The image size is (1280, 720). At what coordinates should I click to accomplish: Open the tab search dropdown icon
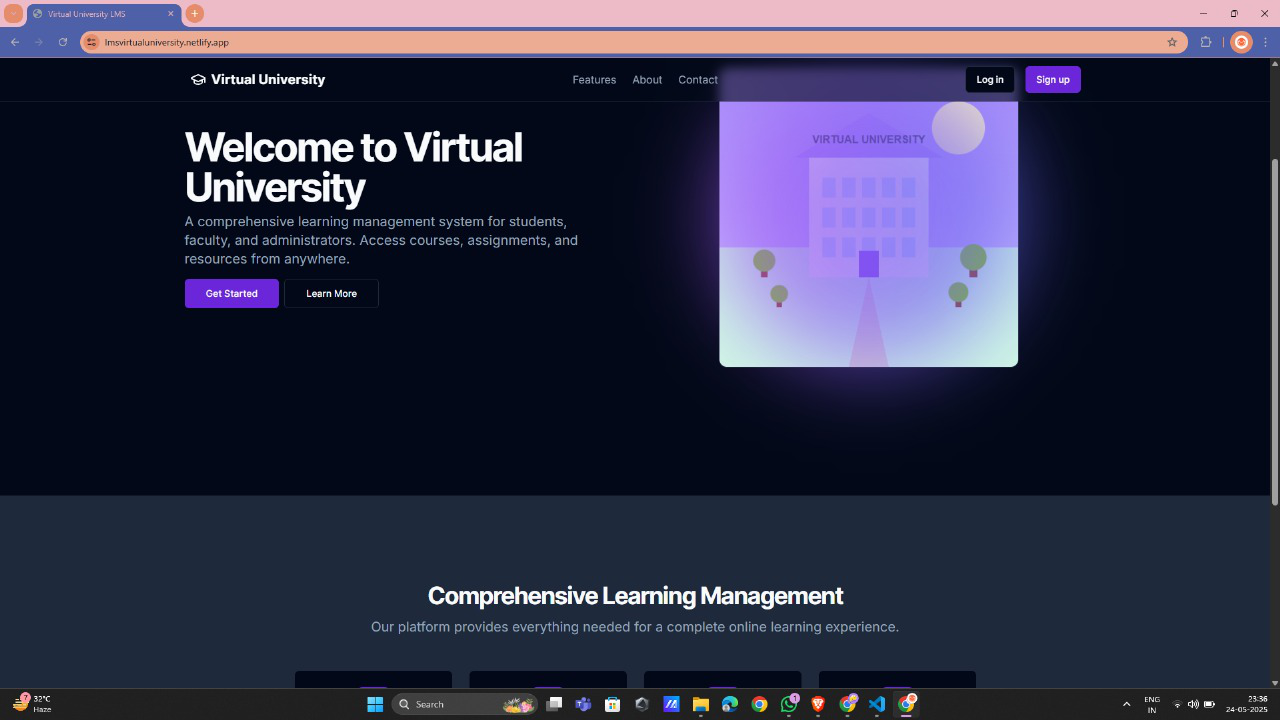(x=13, y=14)
